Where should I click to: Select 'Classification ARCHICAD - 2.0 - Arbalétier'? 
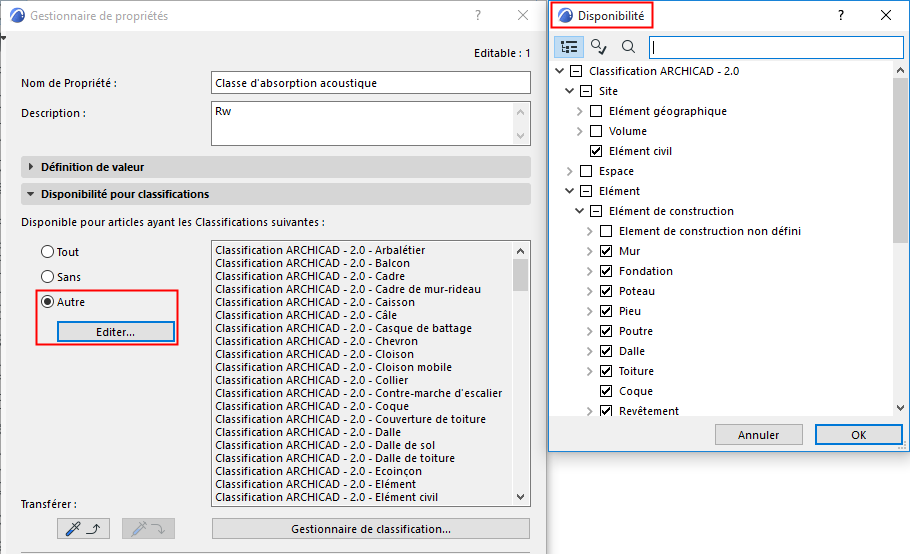click(x=320, y=250)
